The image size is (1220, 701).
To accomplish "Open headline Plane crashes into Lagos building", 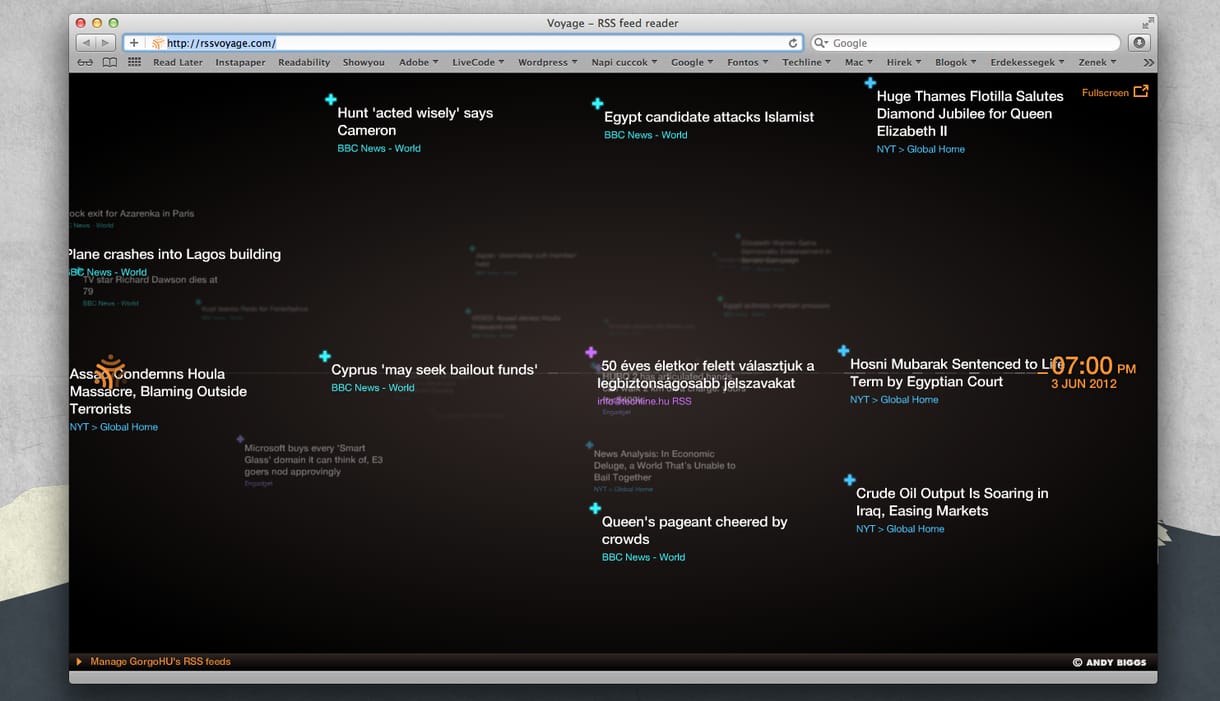I will point(174,254).
